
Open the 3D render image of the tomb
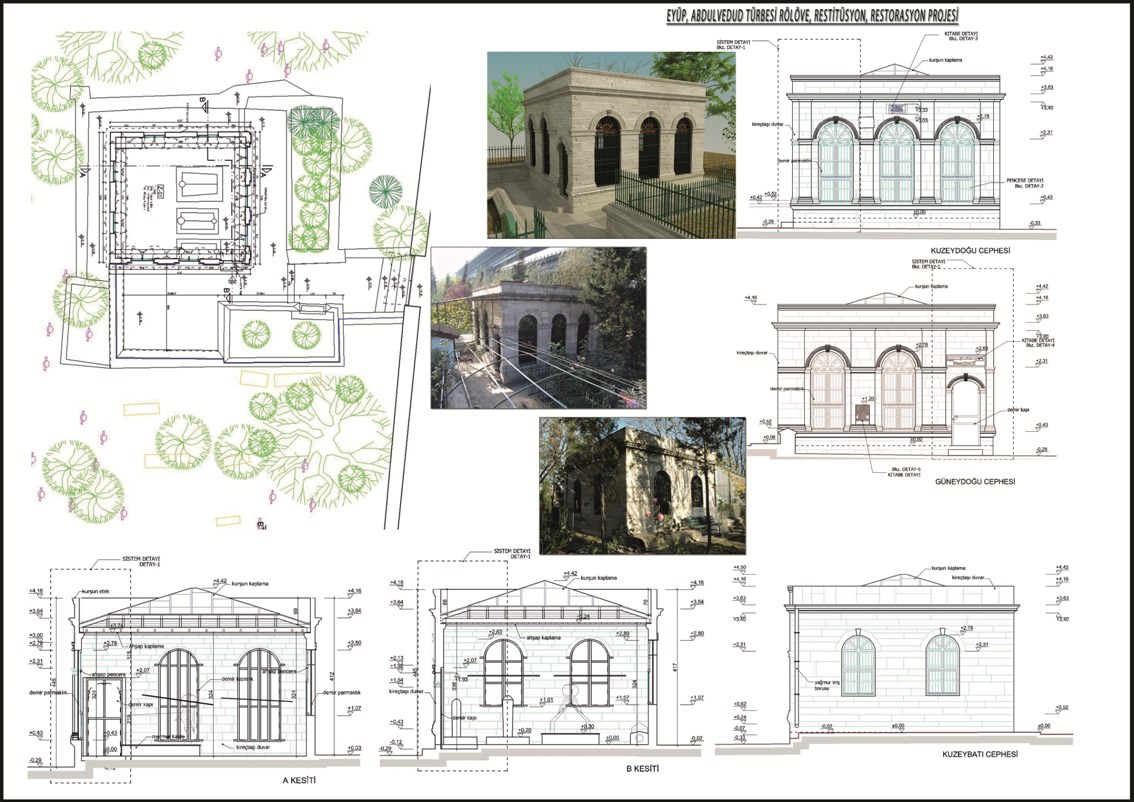point(597,144)
